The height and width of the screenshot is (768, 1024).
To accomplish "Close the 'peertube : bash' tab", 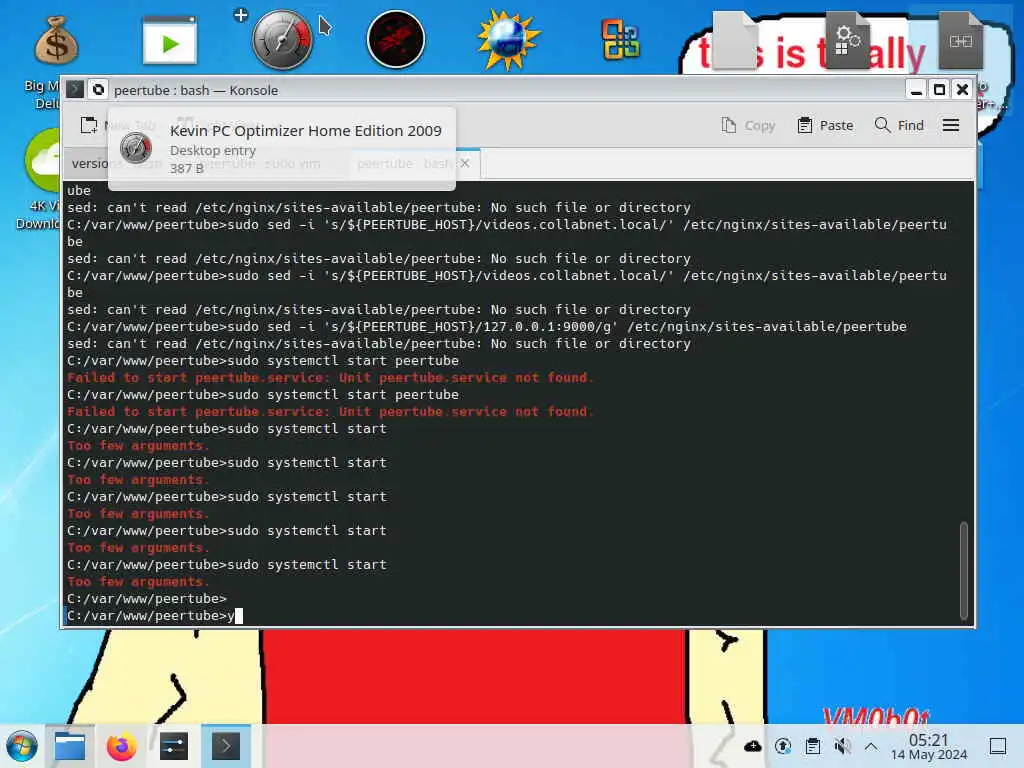I will coord(465,163).
